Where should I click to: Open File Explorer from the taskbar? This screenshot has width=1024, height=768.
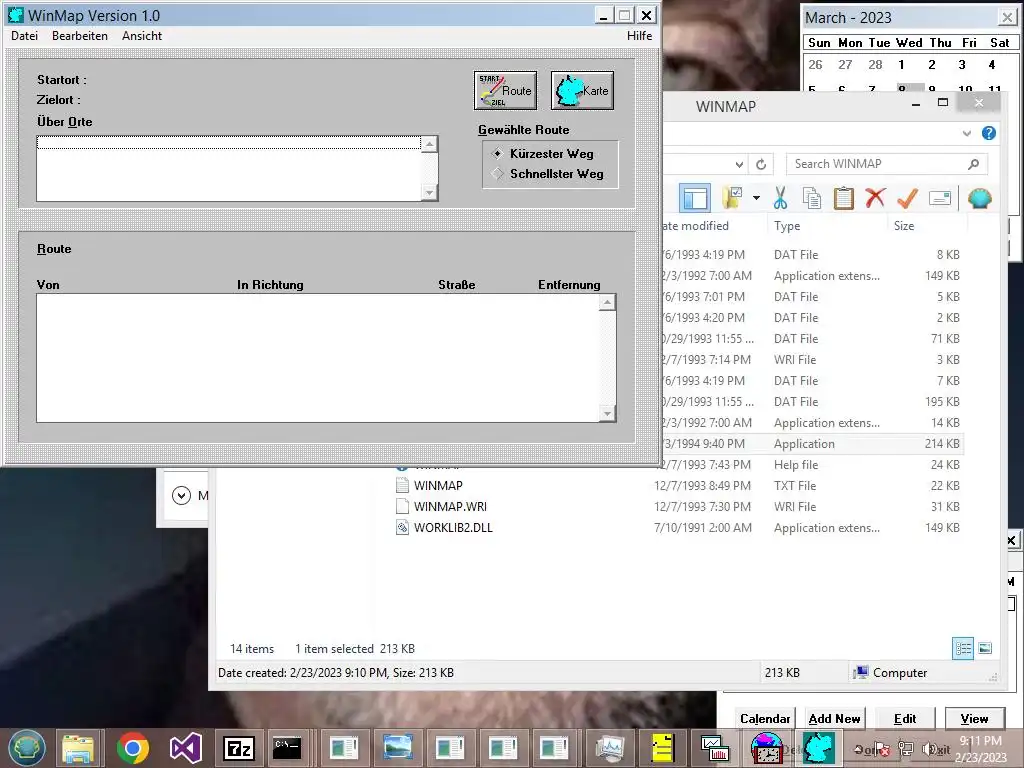78,748
